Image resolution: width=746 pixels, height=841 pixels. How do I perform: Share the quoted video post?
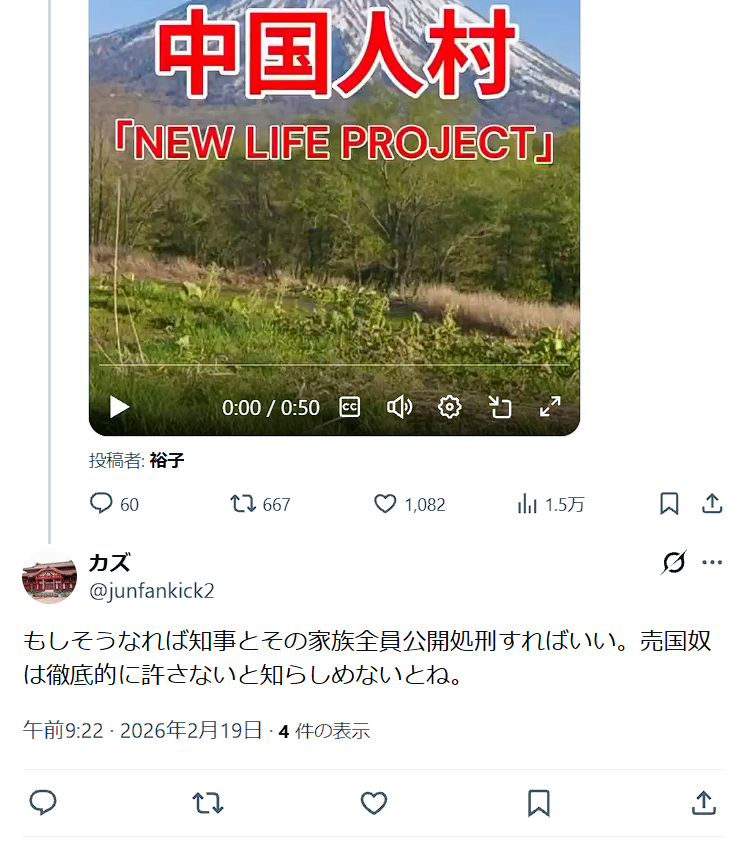click(x=712, y=504)
